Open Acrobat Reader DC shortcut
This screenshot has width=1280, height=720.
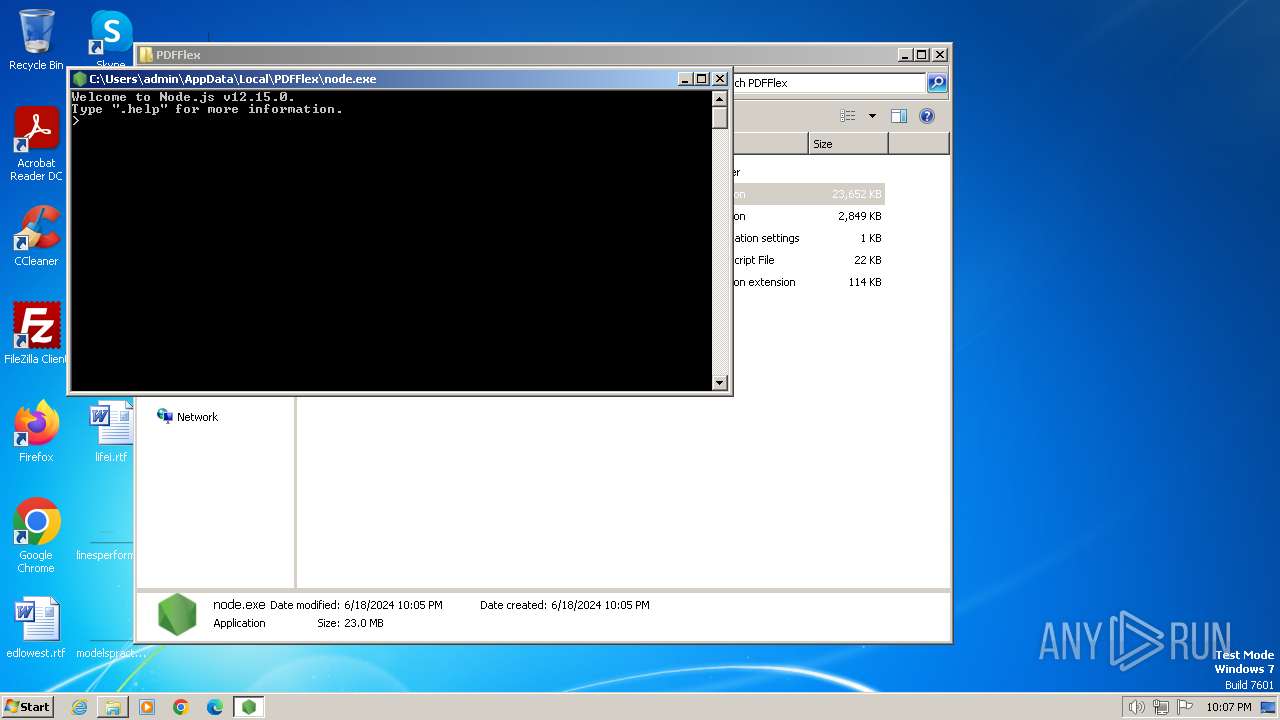coord(36,144)
